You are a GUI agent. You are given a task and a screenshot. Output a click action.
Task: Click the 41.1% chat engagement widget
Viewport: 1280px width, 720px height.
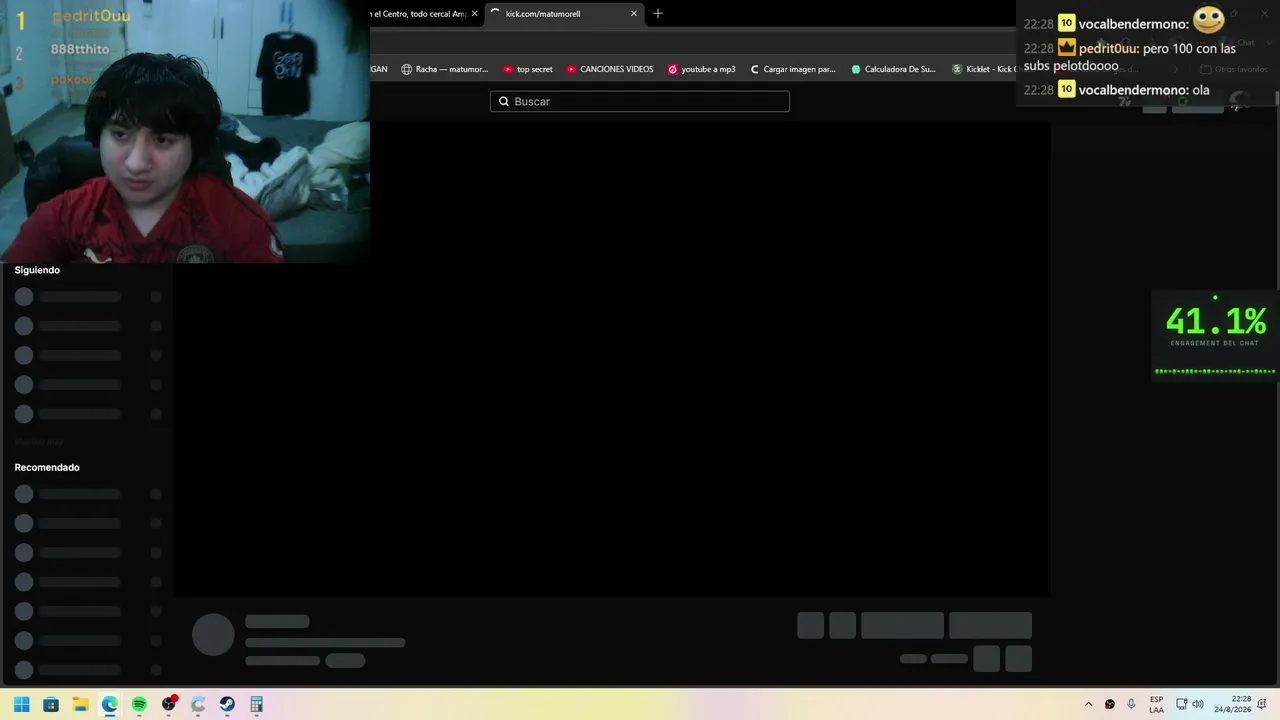(1215, 335)
